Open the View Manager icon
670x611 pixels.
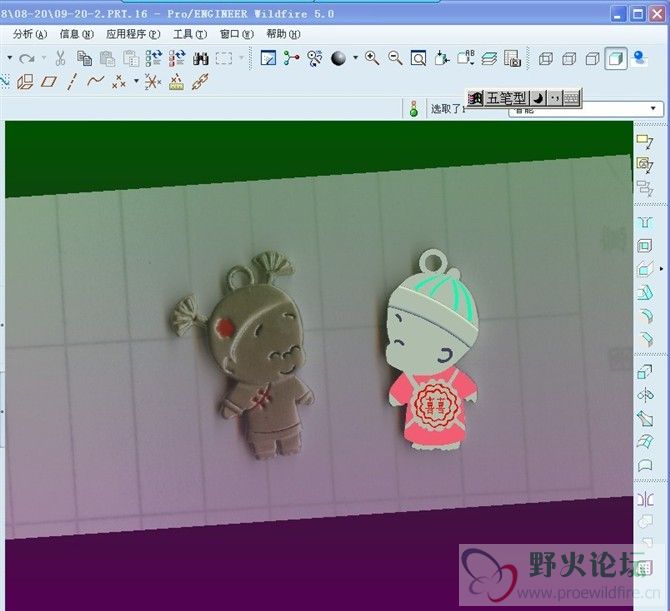pos(512,58)
